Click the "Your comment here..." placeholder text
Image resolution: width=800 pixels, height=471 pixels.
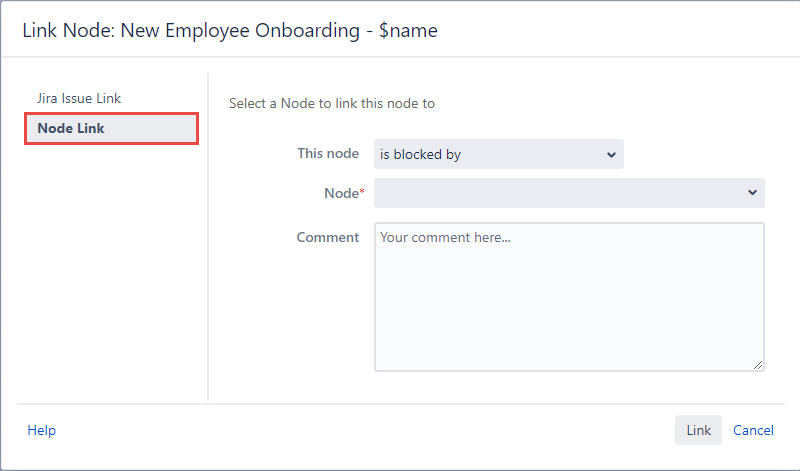click(x=445, y=238)
